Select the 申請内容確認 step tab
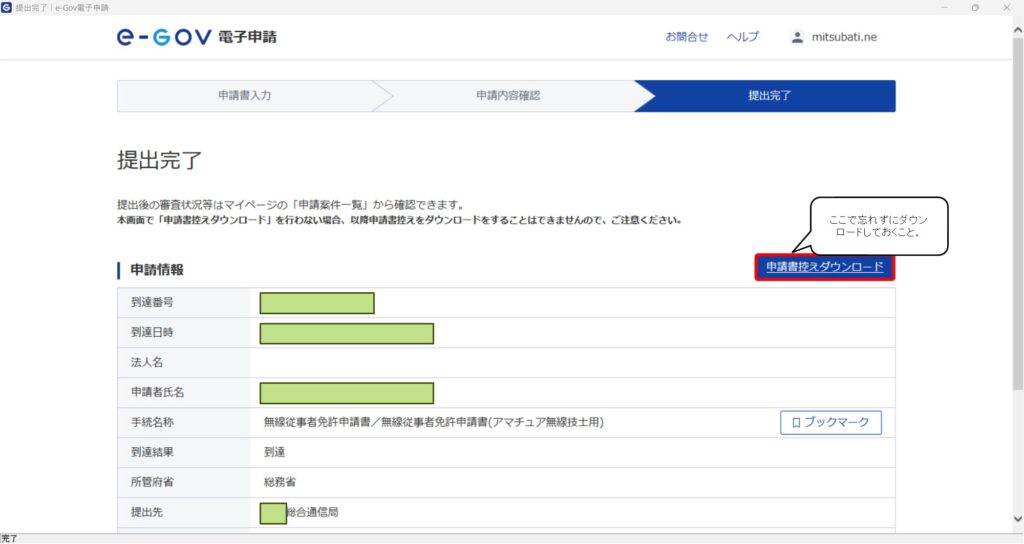1024x544 pixels. point(508,96)
